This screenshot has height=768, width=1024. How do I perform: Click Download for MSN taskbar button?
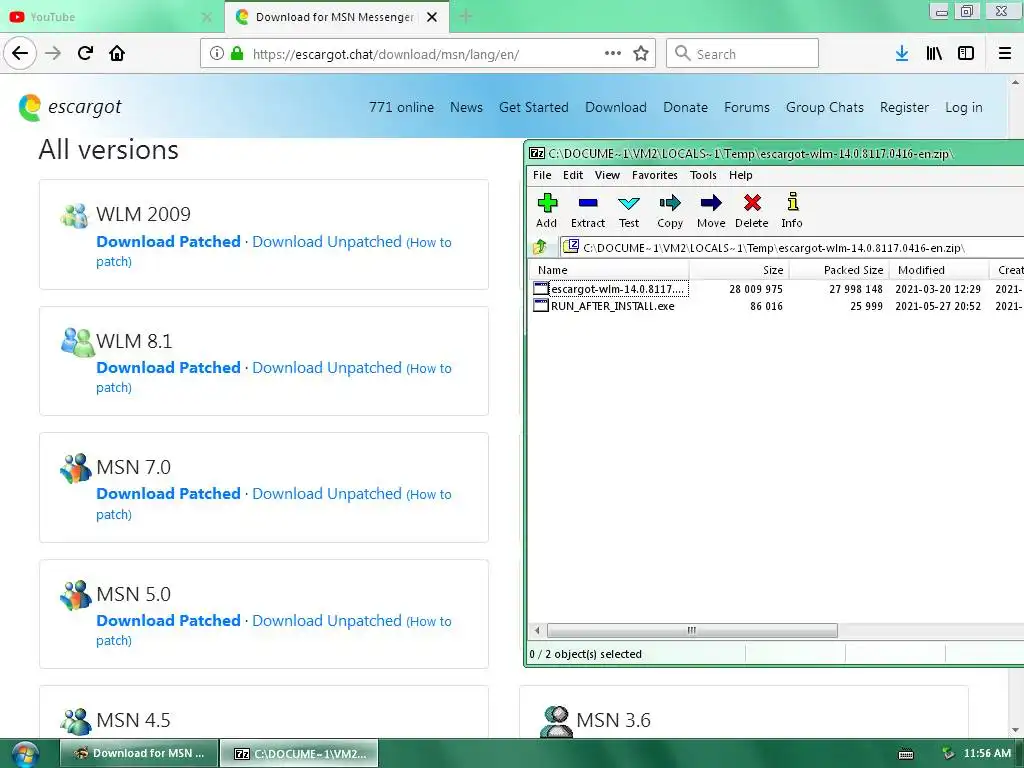tap(139, 753)
